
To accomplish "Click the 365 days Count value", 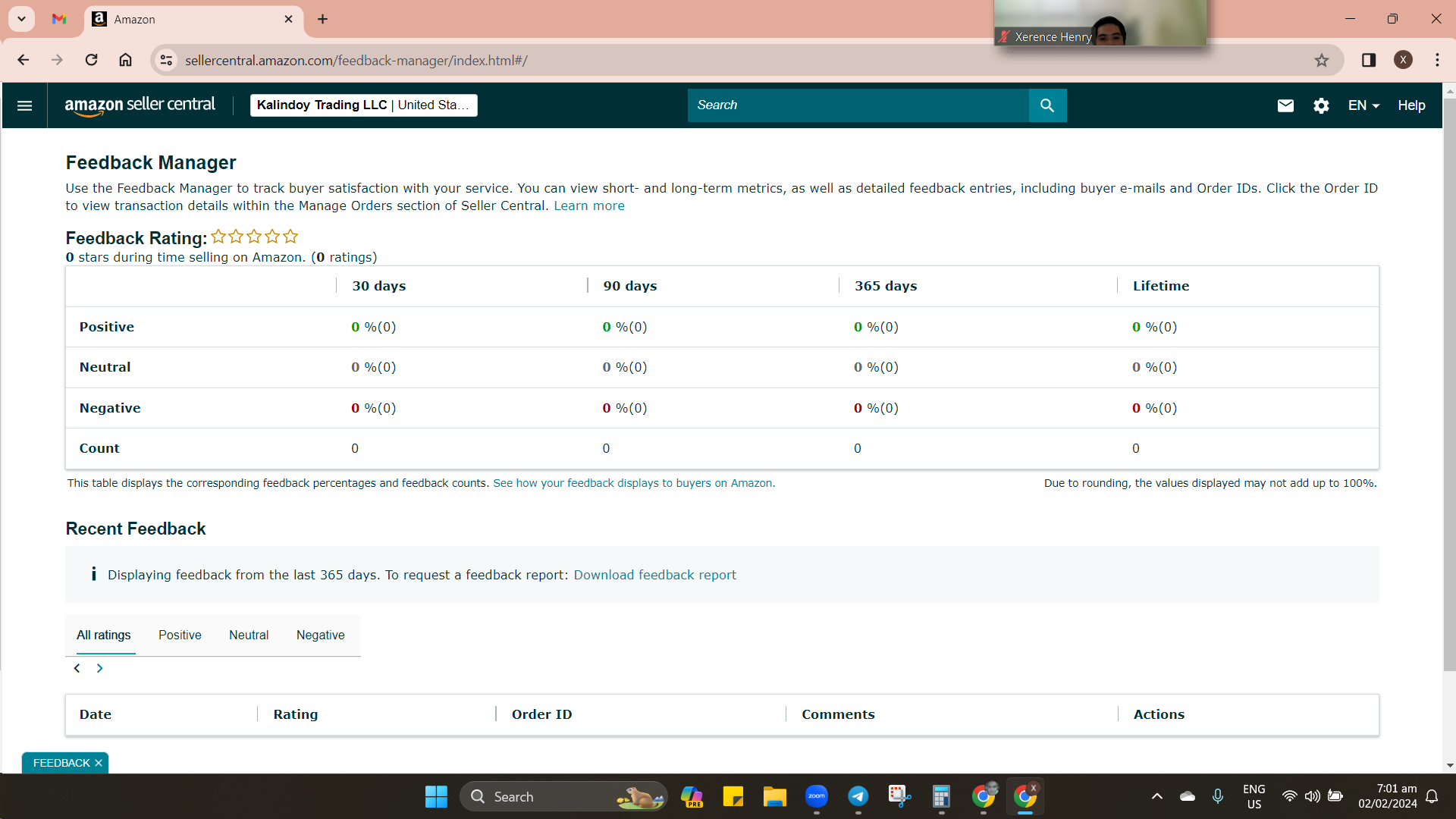I will [x=858, y=448].
